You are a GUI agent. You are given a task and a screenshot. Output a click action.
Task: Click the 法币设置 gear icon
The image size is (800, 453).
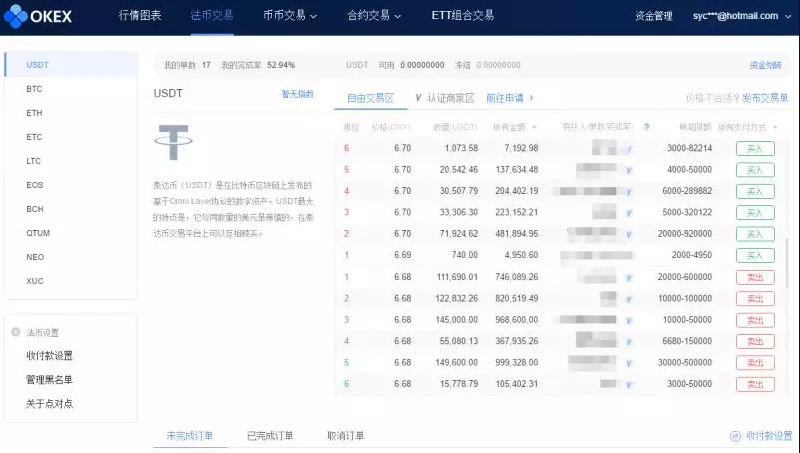pos(16,332)
